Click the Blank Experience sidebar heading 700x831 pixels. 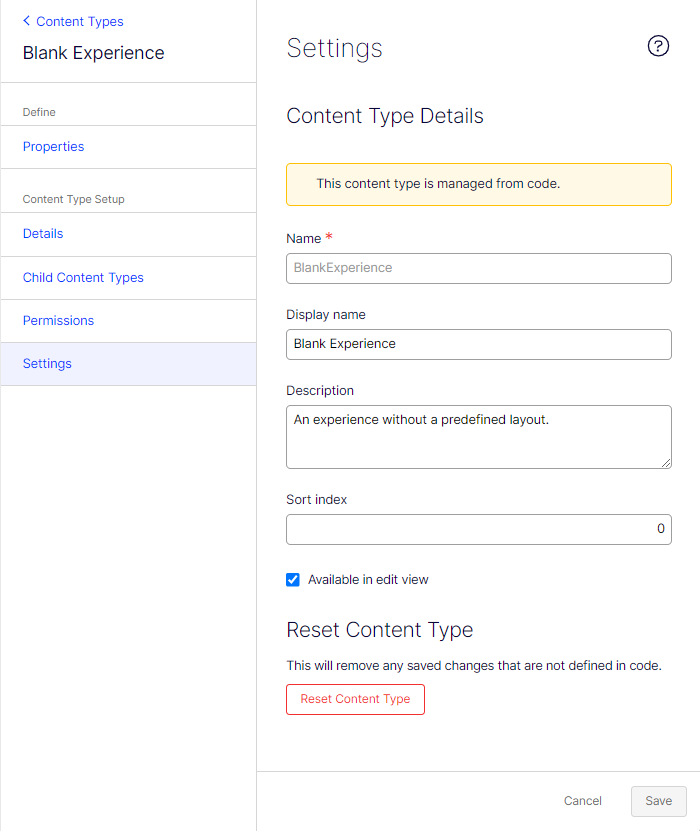pos(94,53)
